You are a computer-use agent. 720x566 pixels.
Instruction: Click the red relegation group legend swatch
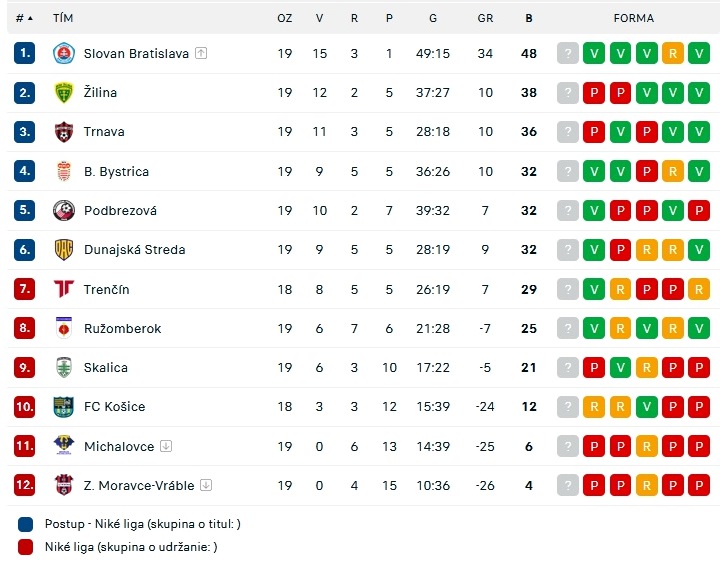coord(26,547)
